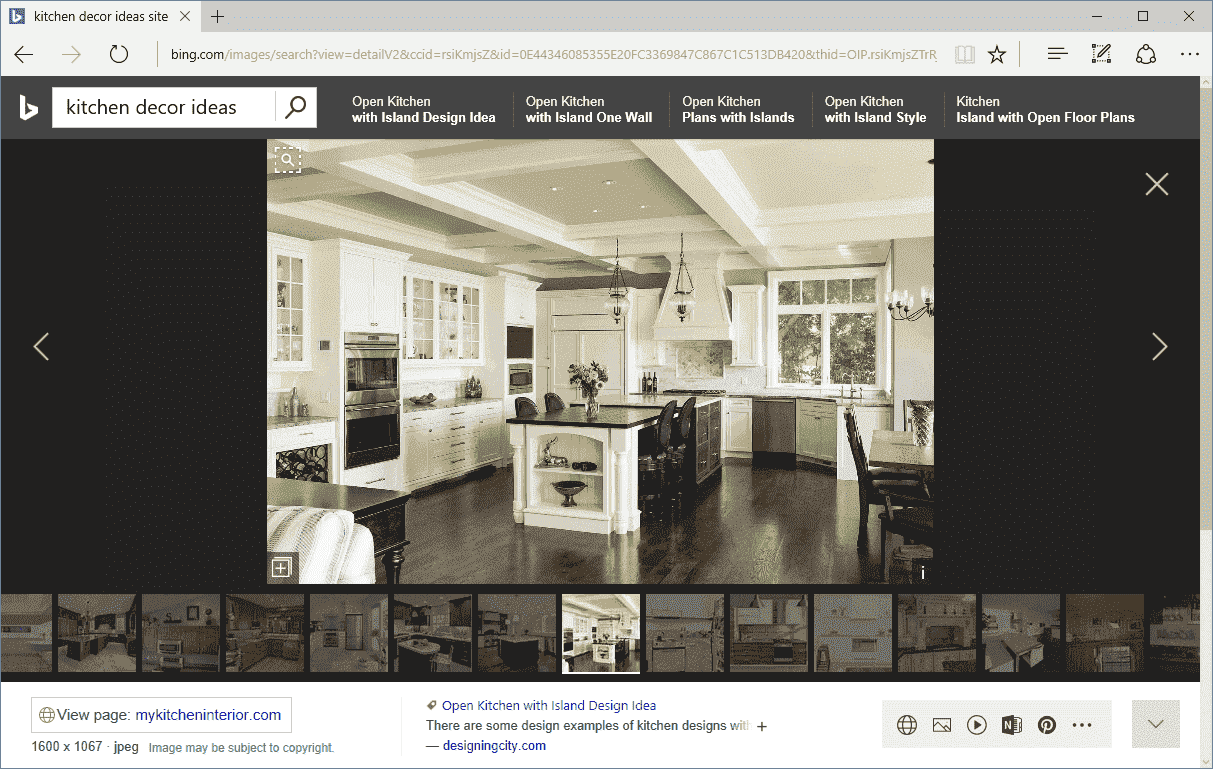
Task: Toggle the Favorites star for this page
Action: 997,54
